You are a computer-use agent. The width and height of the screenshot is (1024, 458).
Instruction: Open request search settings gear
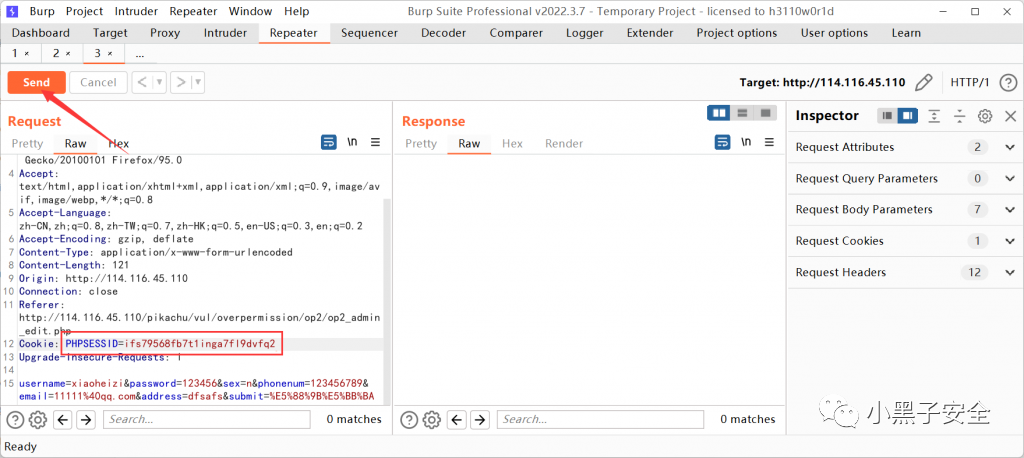point(38,419)
